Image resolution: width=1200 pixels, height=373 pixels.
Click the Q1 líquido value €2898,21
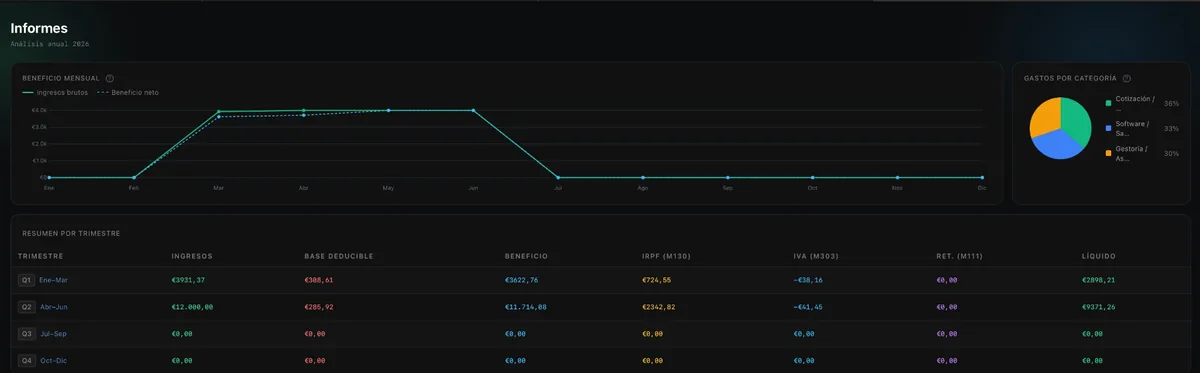coord(1099,281)
